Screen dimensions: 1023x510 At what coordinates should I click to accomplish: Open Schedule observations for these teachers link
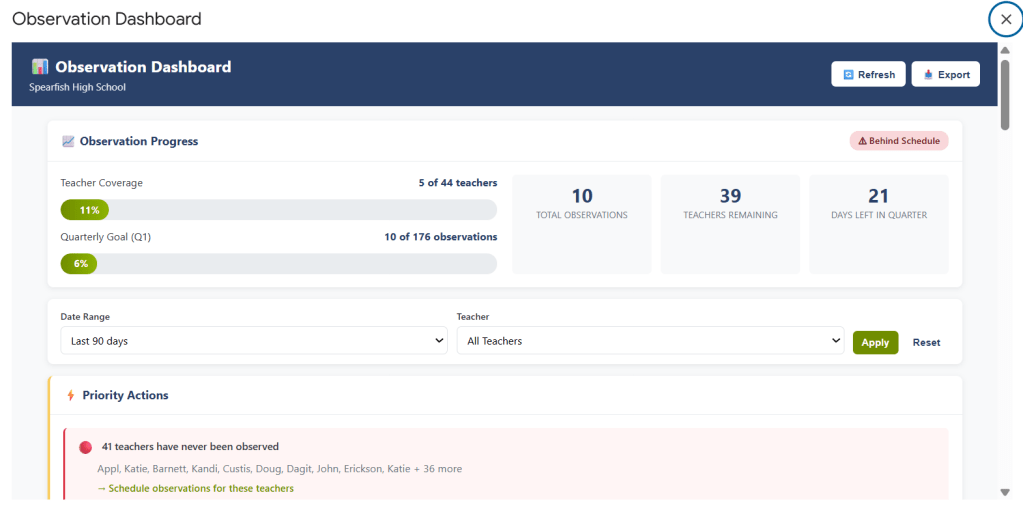point(196,489)
